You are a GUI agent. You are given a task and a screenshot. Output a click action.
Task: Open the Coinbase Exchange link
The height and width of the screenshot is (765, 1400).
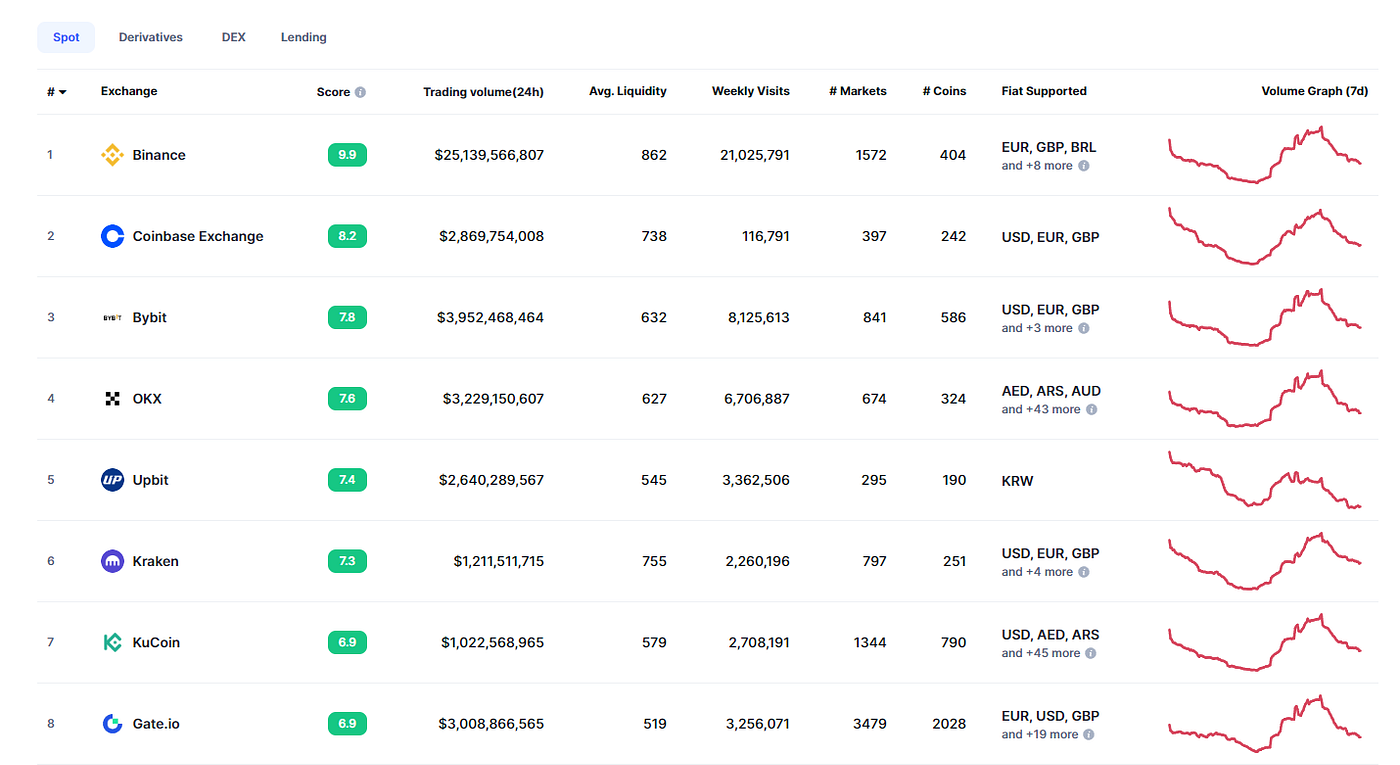tap(198, 236)
